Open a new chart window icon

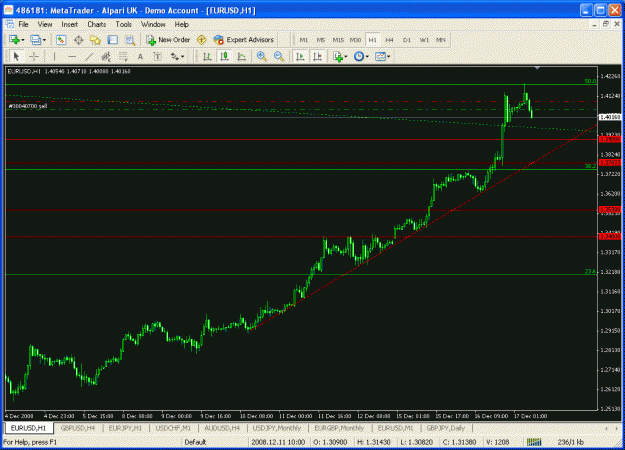click(14, 39)
